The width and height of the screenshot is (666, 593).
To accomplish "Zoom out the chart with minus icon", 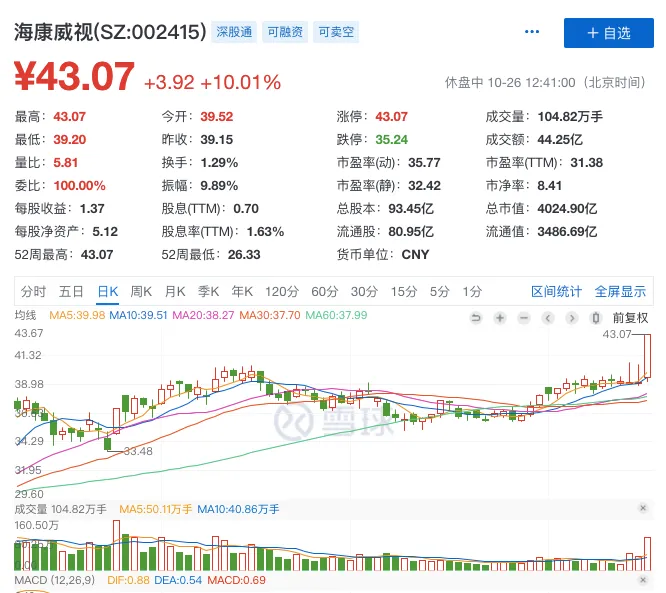I will click(x=524, y=318).
